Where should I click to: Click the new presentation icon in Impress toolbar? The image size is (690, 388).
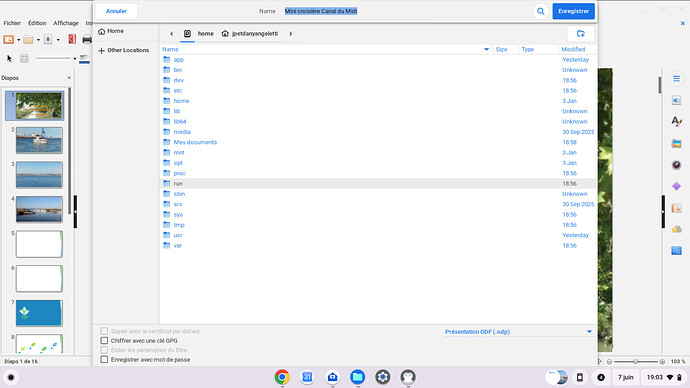(x=8, y=40)
